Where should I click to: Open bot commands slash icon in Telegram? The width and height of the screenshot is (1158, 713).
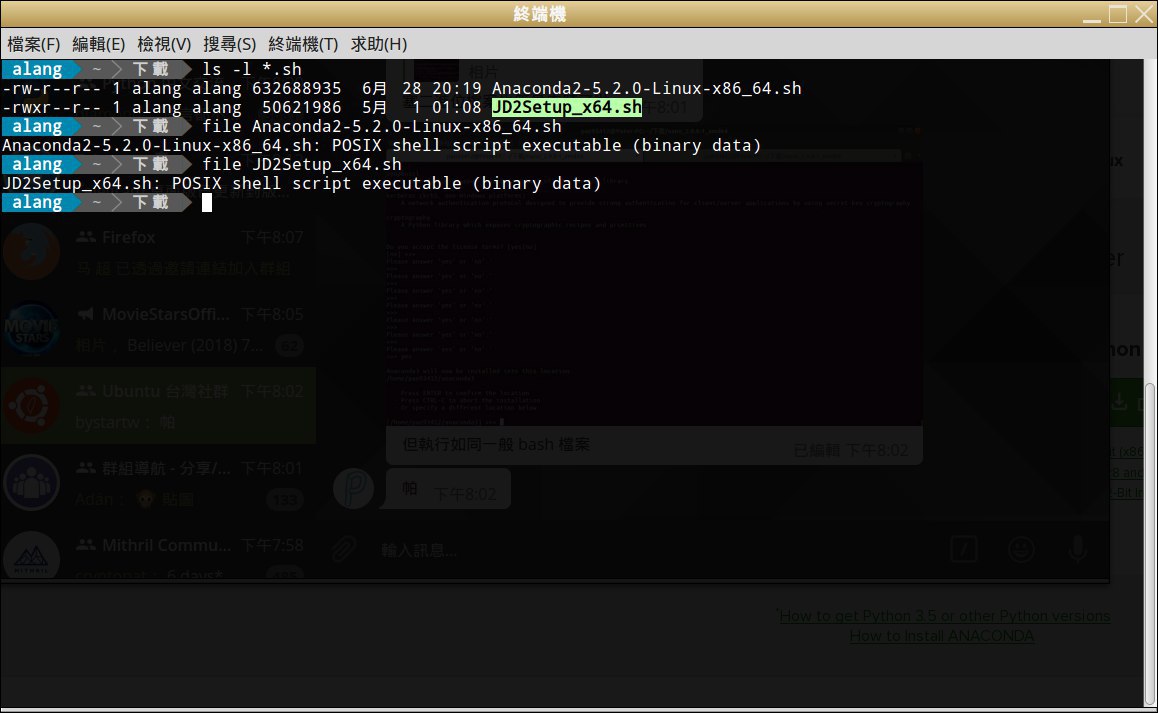pyautogui.click(x=964, y=549)
